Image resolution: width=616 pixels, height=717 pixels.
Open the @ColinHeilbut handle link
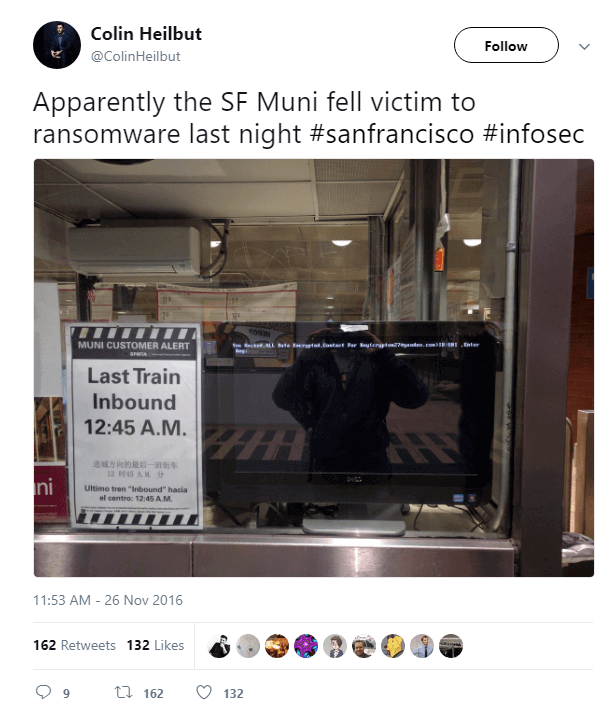[x=135, y=56]
